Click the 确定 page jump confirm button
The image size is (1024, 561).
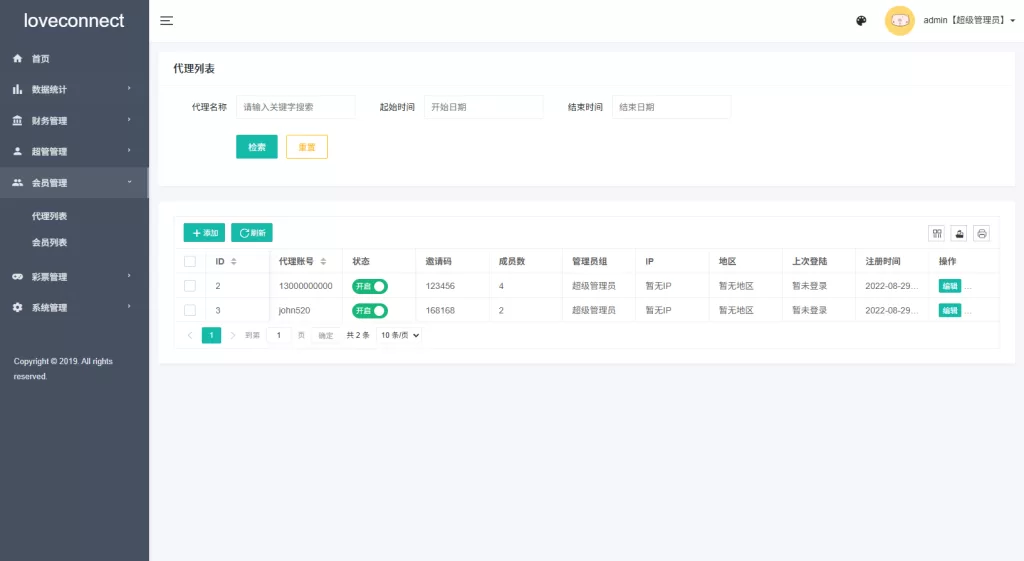326,335
